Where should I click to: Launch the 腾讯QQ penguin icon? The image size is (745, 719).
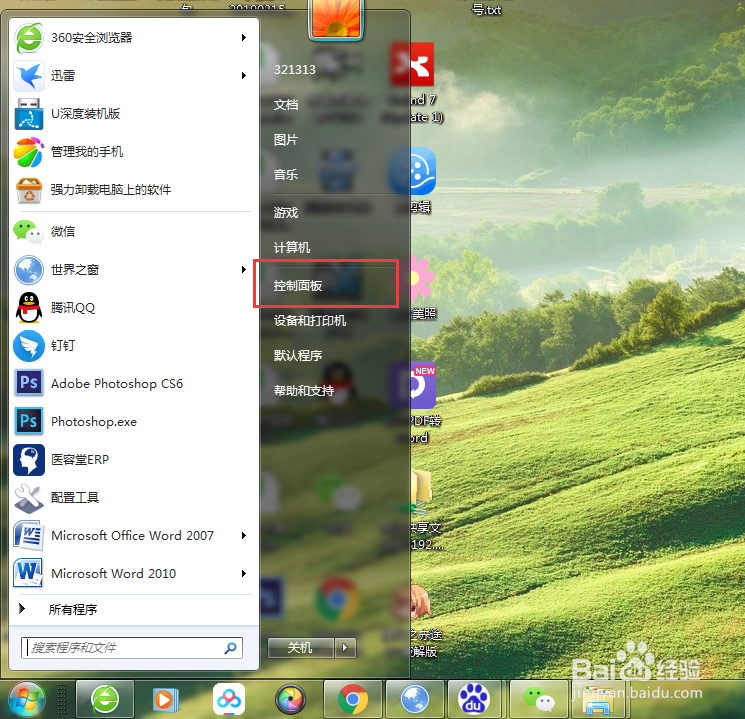29,307
